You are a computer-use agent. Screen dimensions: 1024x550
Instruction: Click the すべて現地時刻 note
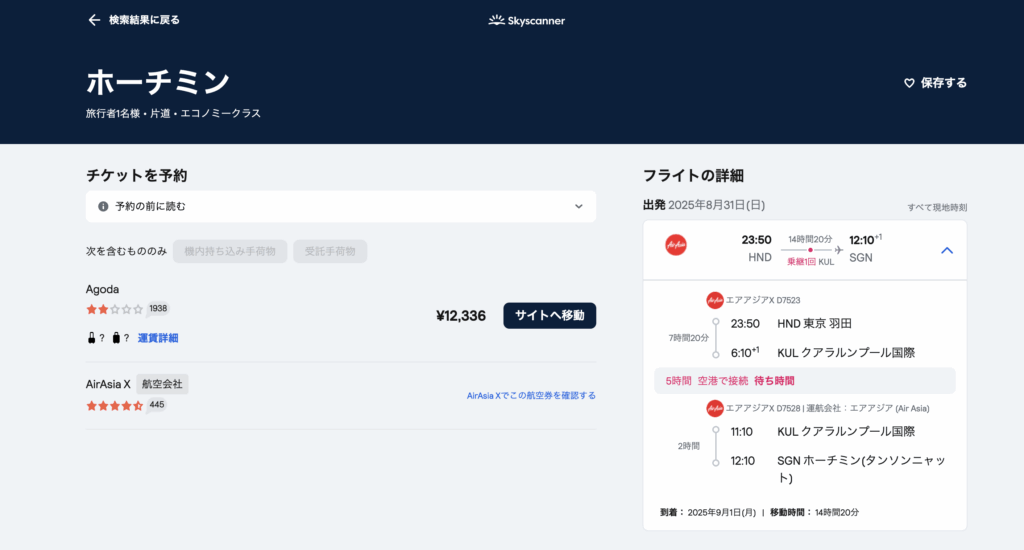pos(937,208)
